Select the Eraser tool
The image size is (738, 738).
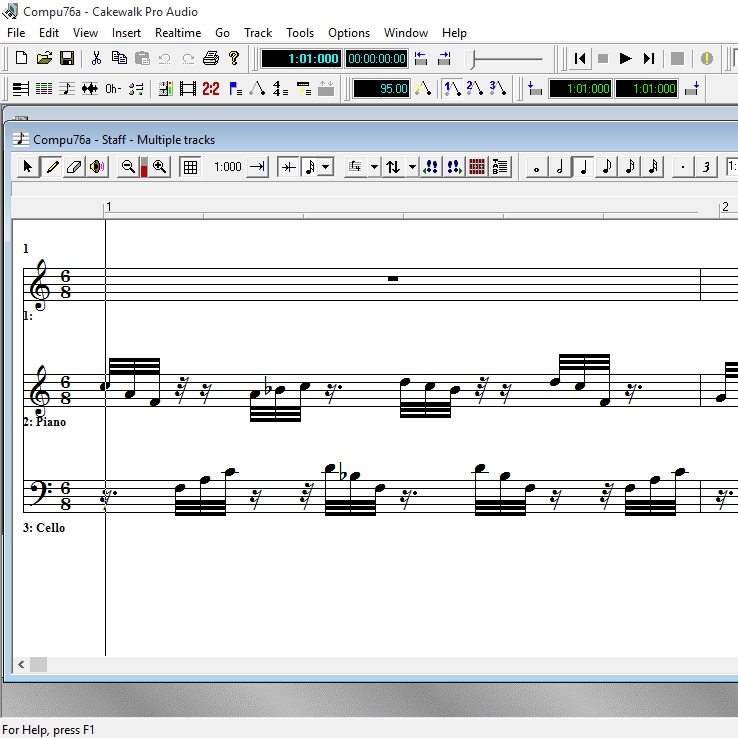tap(73, 167)
